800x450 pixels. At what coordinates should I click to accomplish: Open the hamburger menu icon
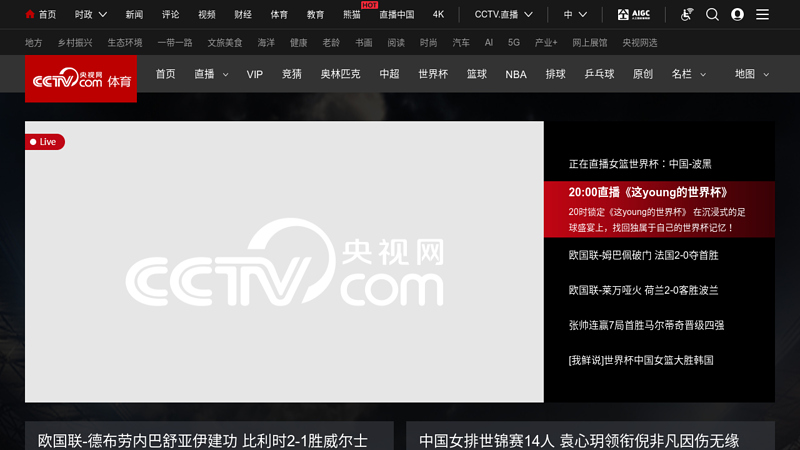[762, 14]
